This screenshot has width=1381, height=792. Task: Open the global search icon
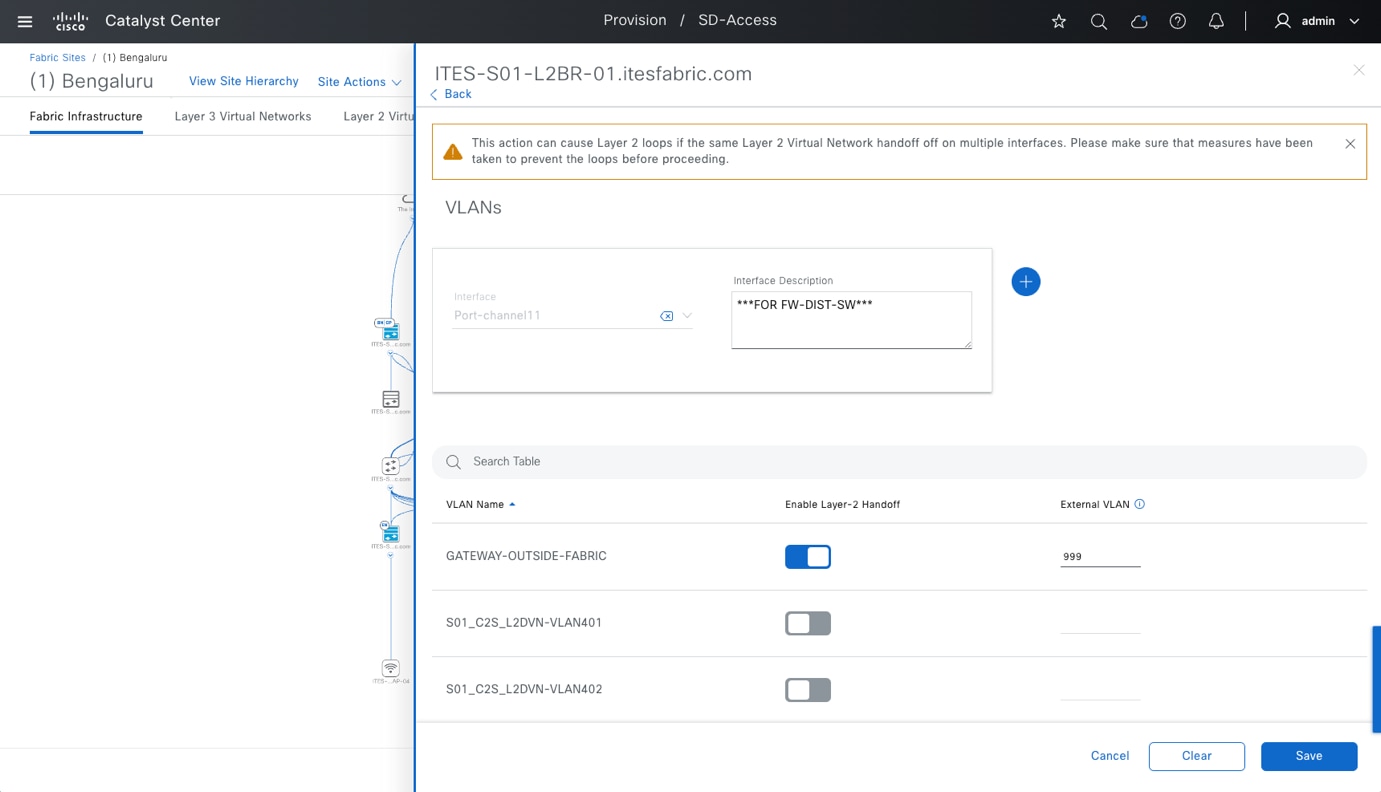click(x=1098, y=21)
